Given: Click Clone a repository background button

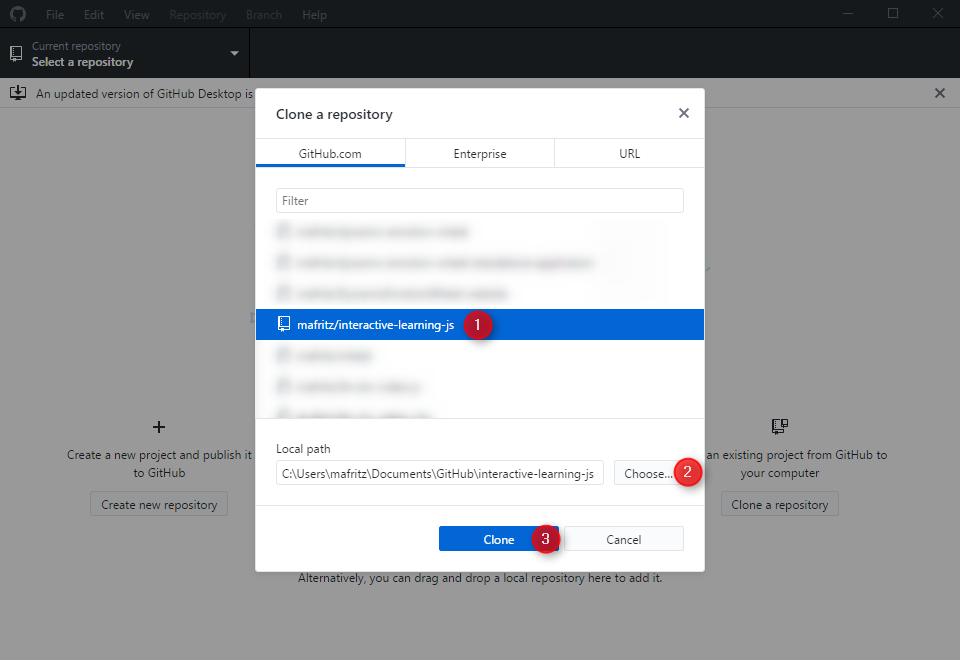Looking at the screenshot, I should pyautogui.click(x=779, y=504).
